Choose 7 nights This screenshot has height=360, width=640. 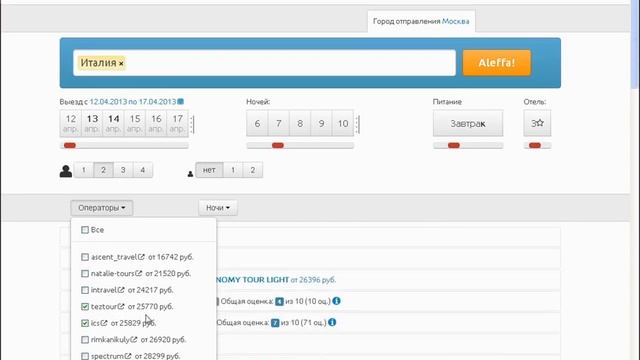click(279, 123)
